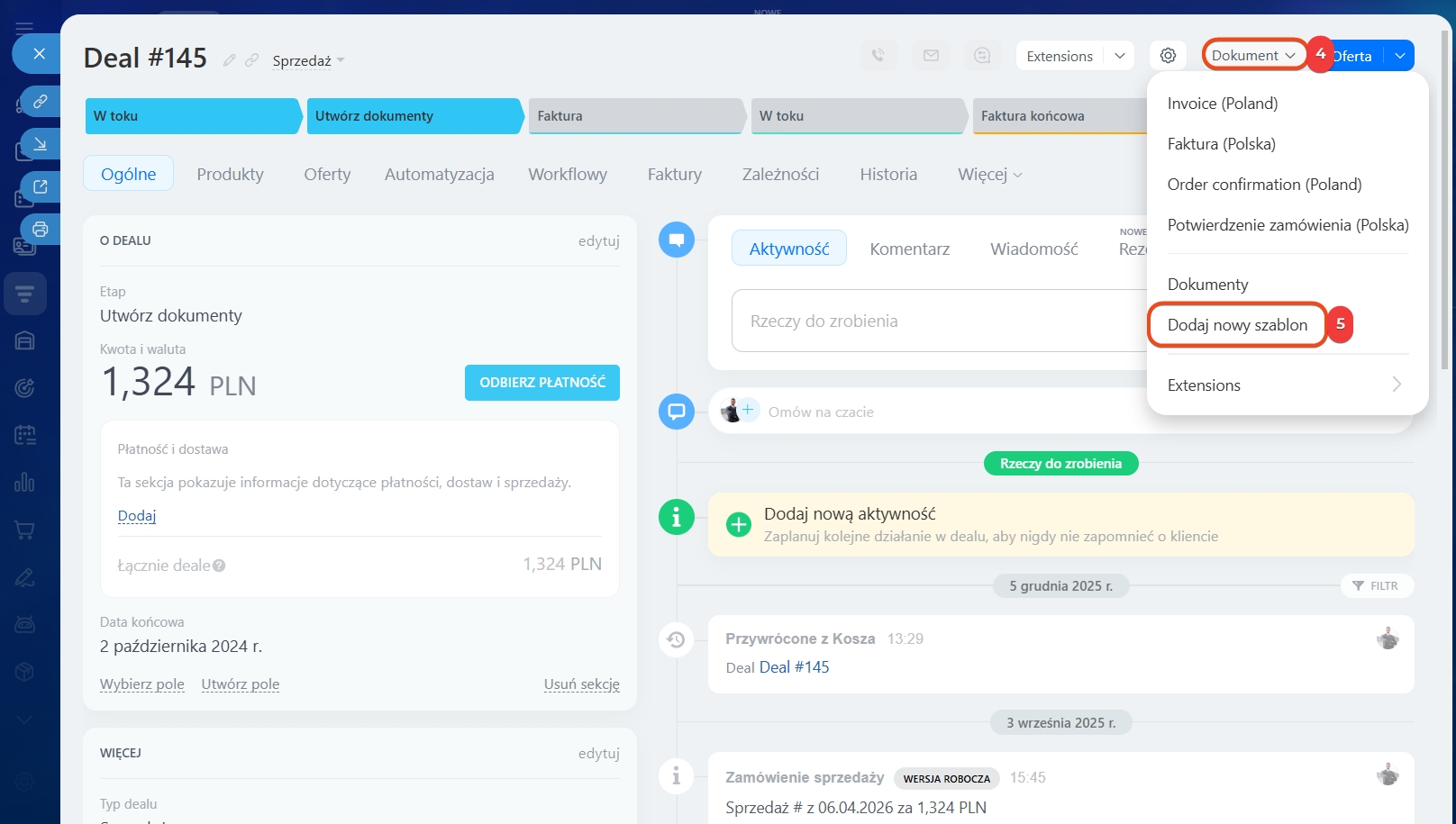Click the green plus icon to add activity
Screen dimensions: 1456x824
pos(738,524)
